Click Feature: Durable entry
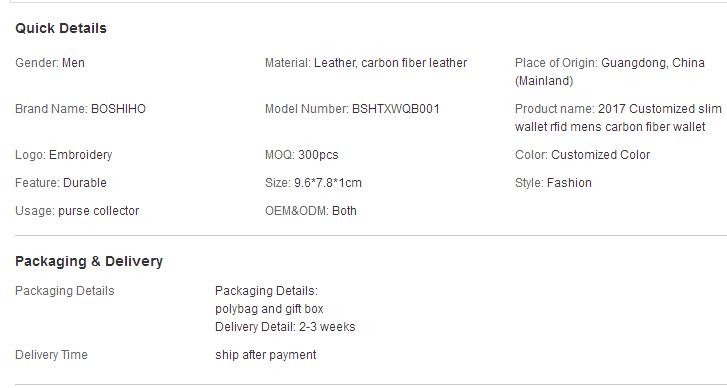This screenshot has width=727, height=388. pos(61,183)
